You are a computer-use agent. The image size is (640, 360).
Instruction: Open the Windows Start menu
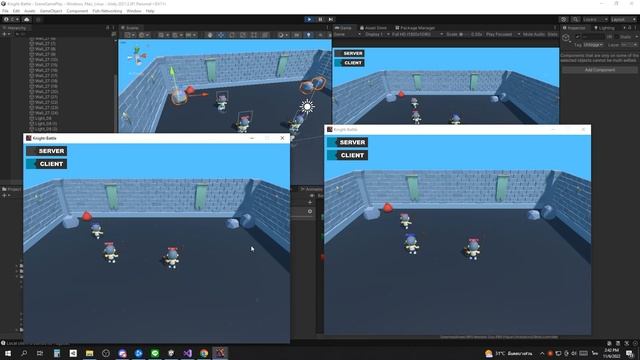(x=8, y=353)
